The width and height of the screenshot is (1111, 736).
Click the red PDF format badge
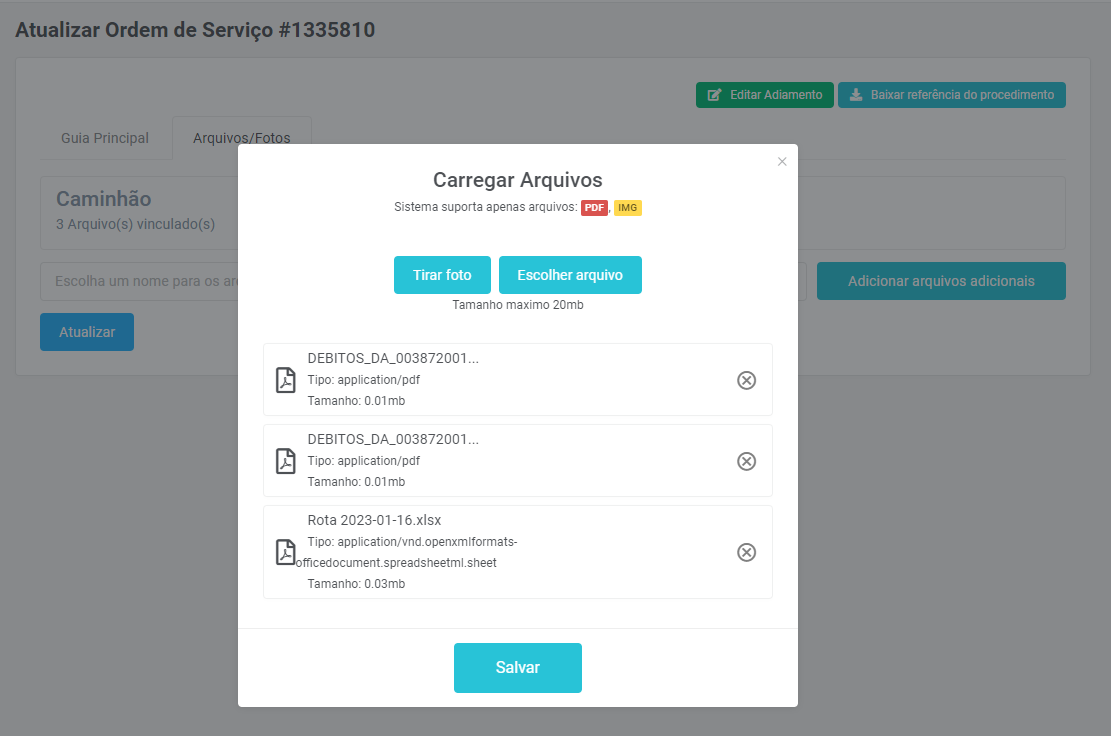coord(594,208)
